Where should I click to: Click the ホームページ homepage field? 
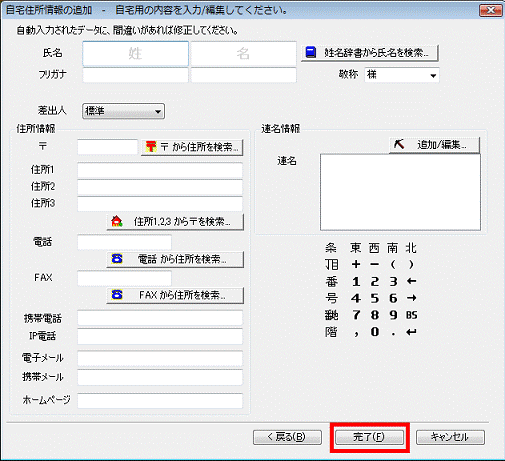click(160, 400)
